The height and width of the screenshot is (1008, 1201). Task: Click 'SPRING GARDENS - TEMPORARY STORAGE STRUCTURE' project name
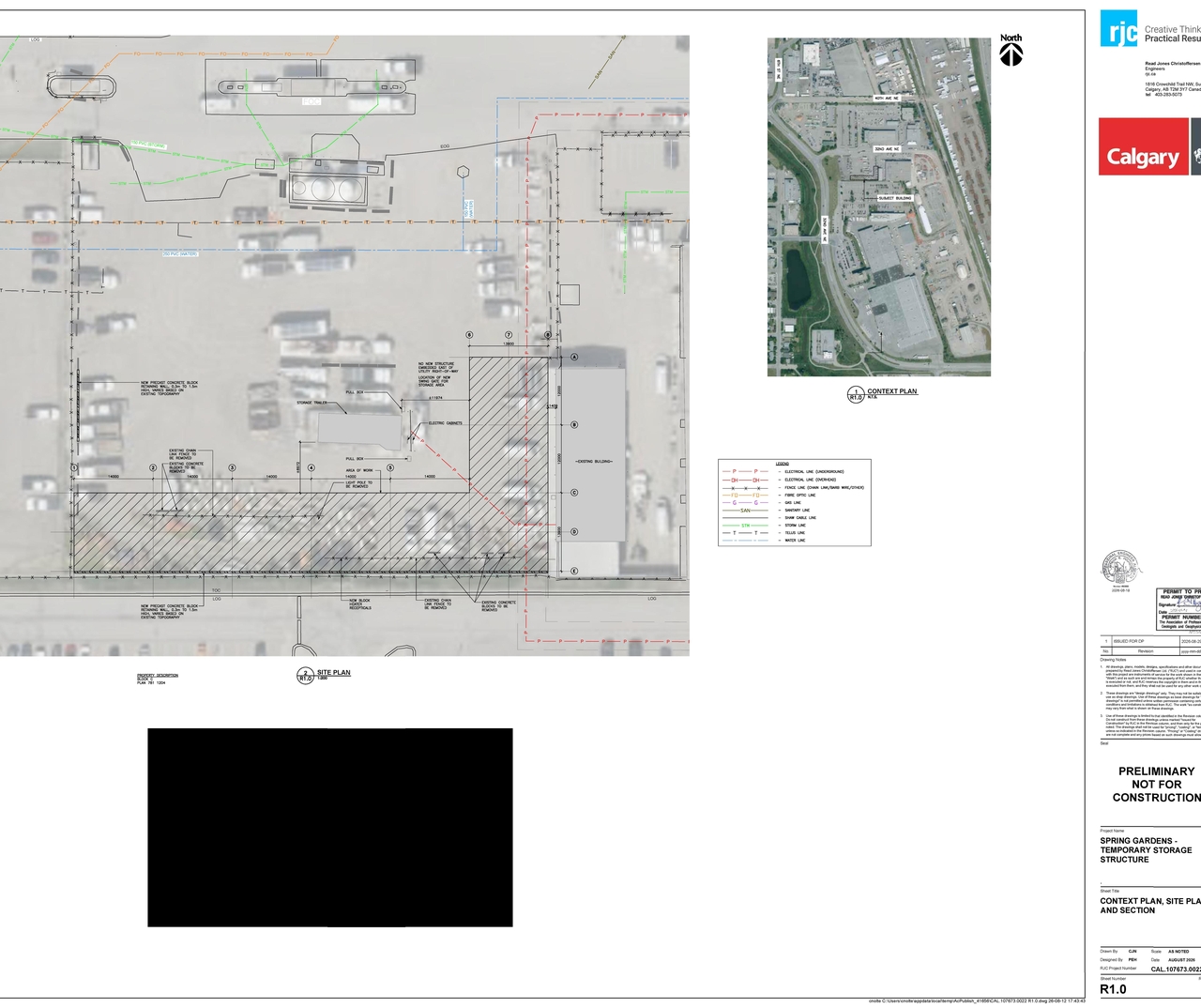pyautogui.click(x=1146, y=850)
